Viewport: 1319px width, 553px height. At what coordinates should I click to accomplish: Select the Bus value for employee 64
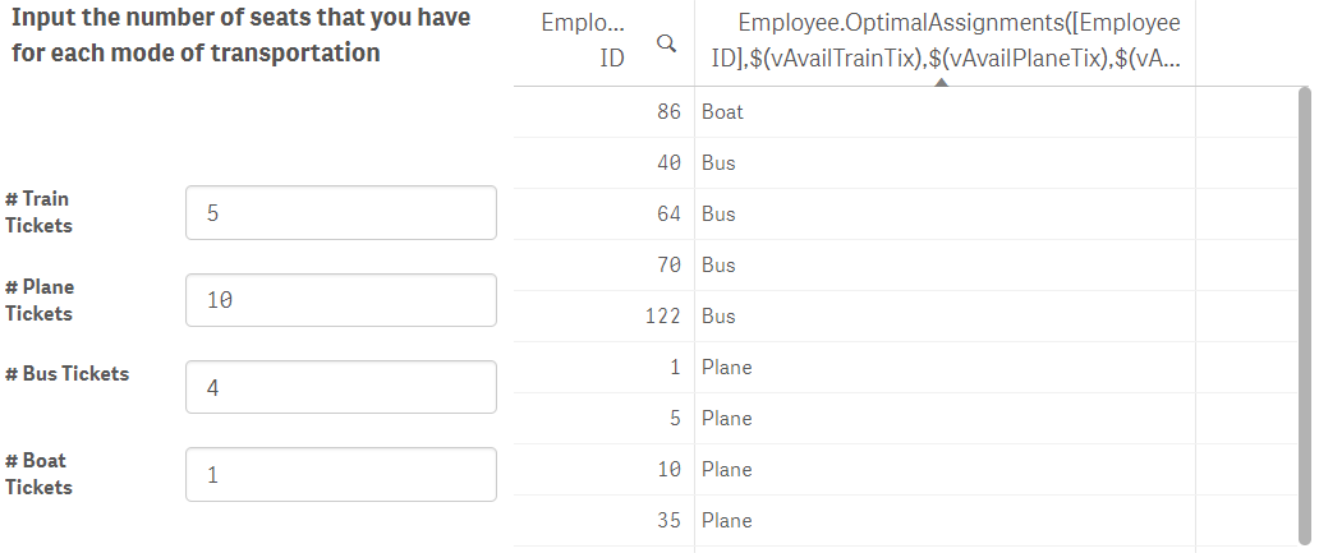click(945, 214)
